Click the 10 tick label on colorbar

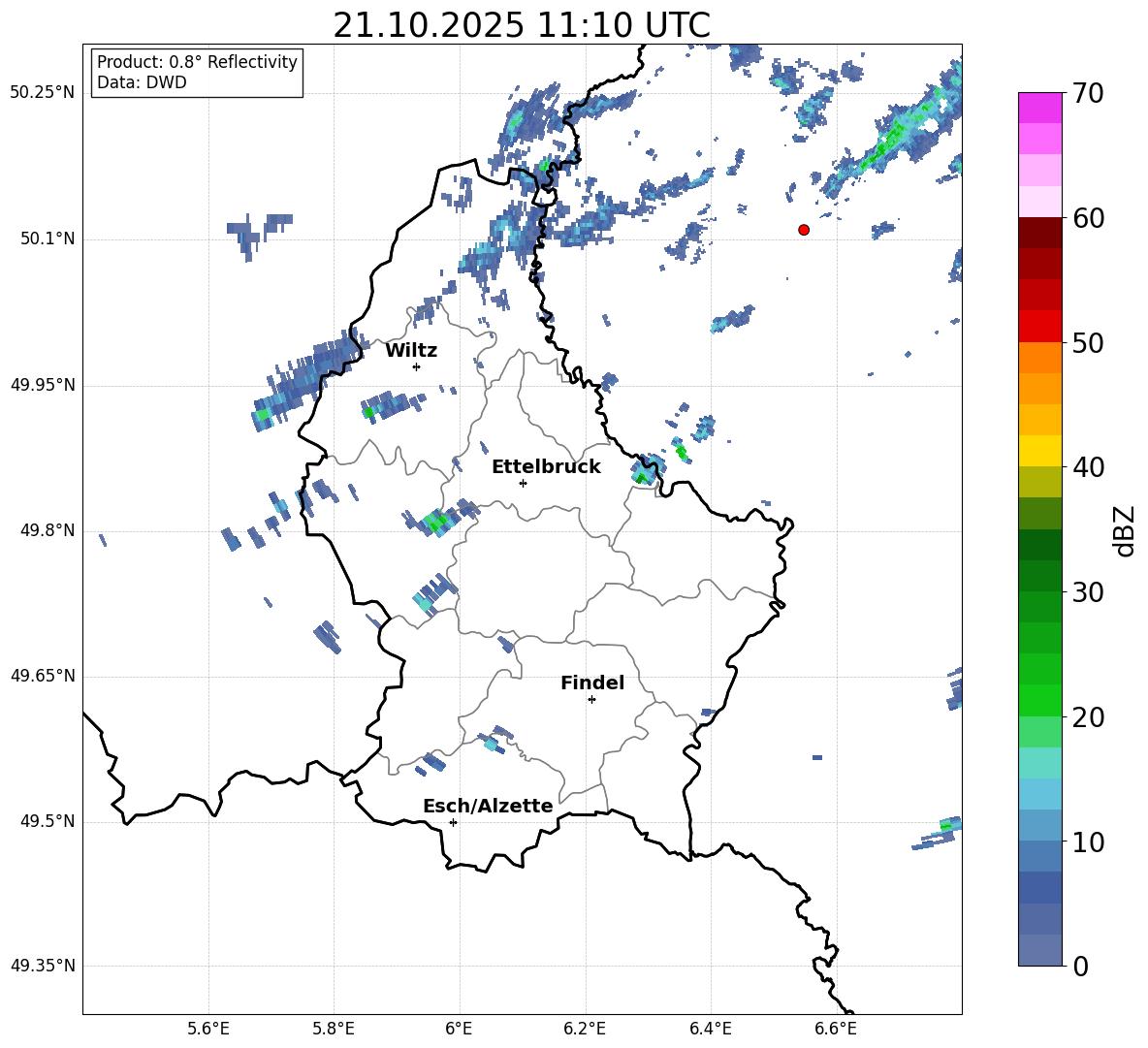[x=1088, y=842]
